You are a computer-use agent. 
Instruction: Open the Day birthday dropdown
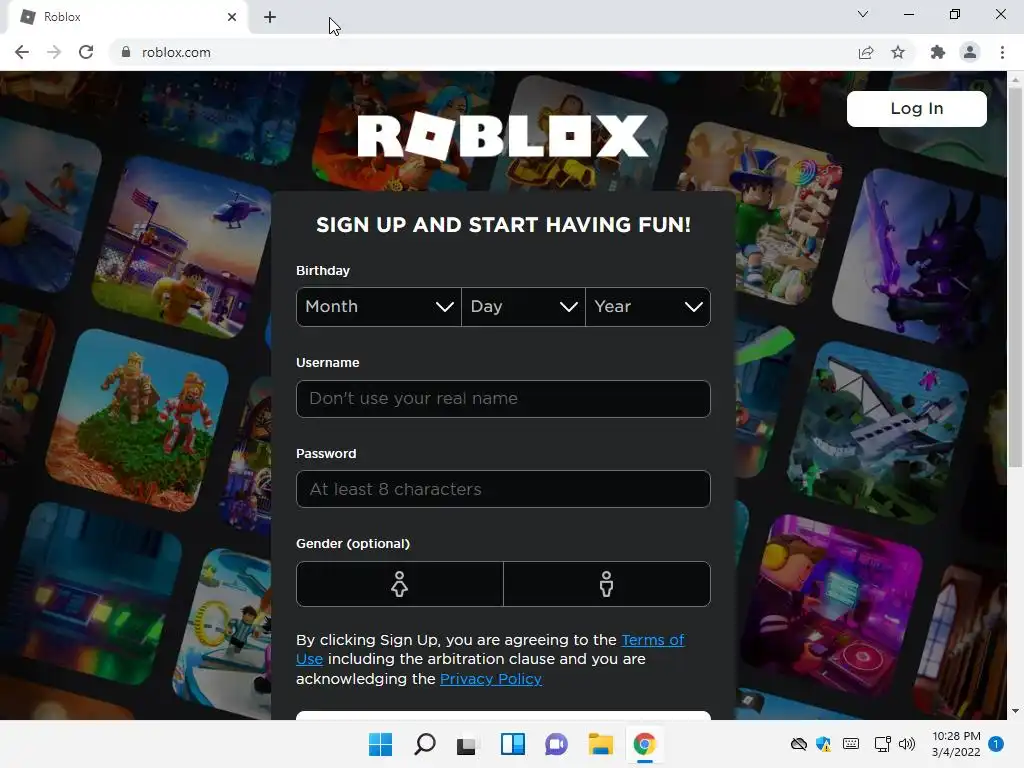(x=524, y=307)
